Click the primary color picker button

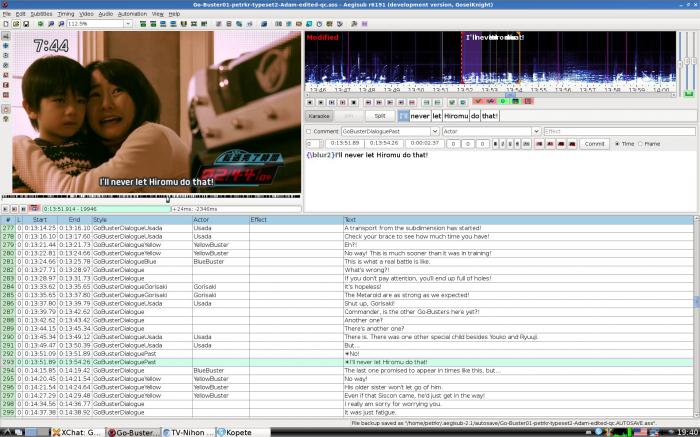pos(539,144)
